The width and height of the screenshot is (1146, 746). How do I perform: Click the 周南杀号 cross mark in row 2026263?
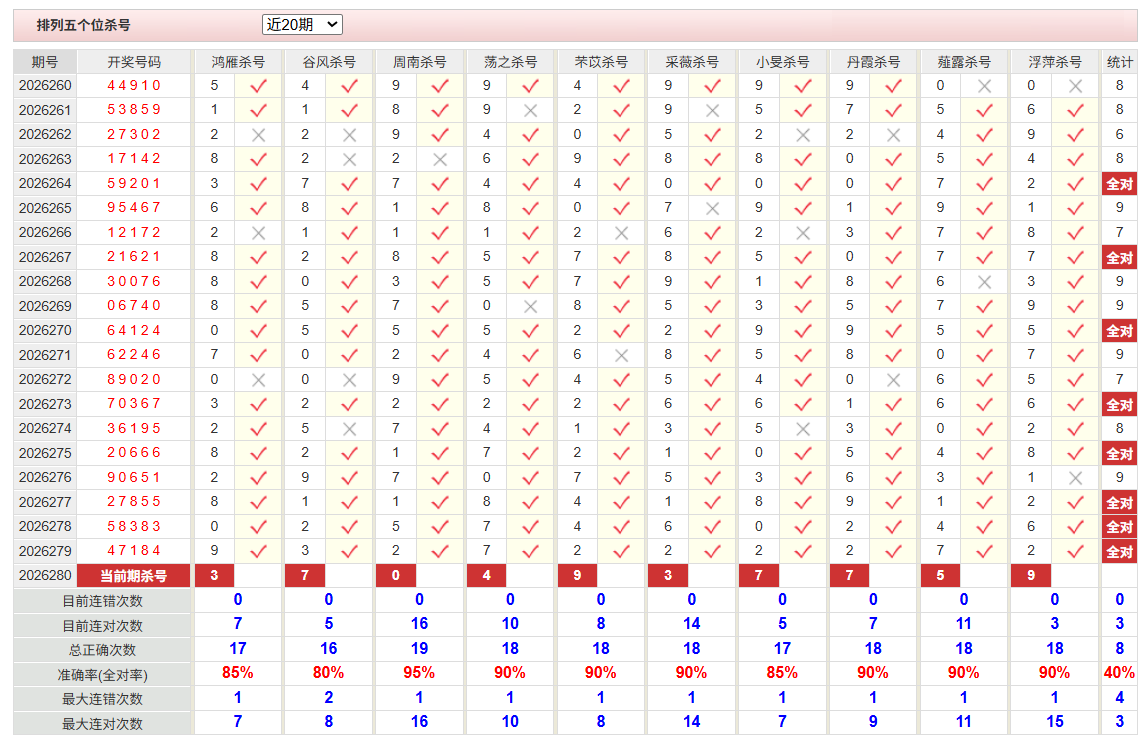coord(440,159)
